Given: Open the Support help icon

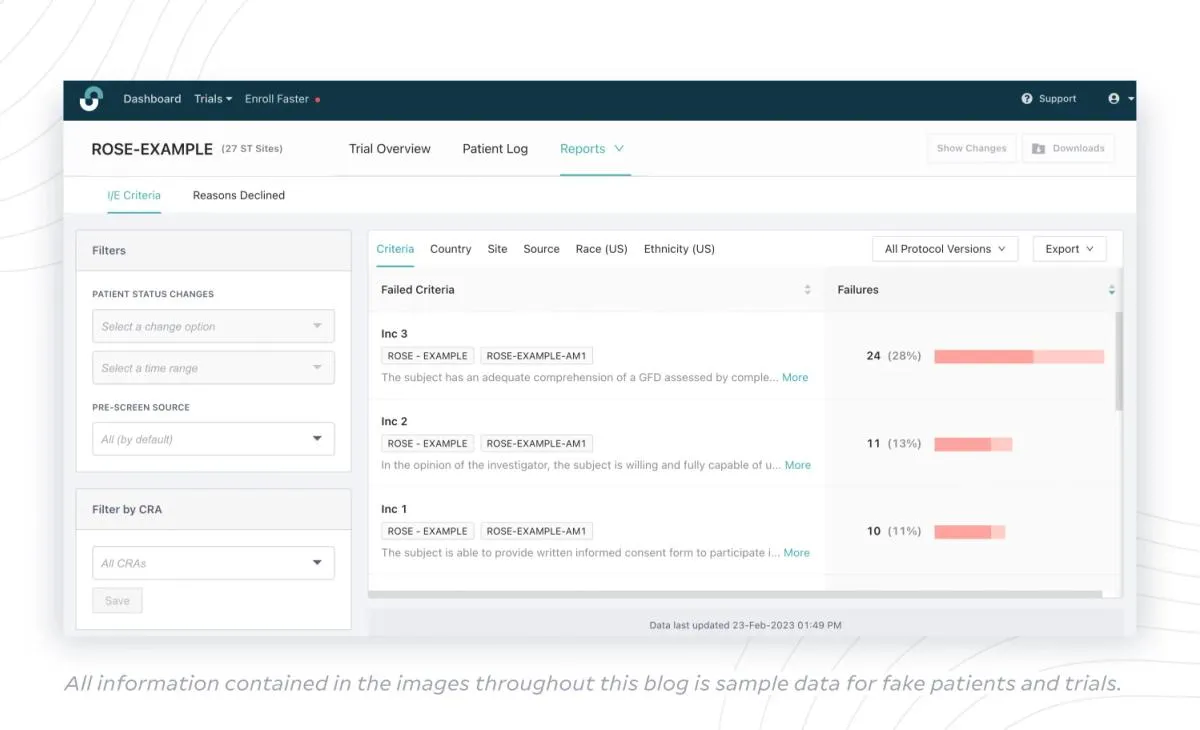Looking at the screenshot, I should [x=1026, y=99].
